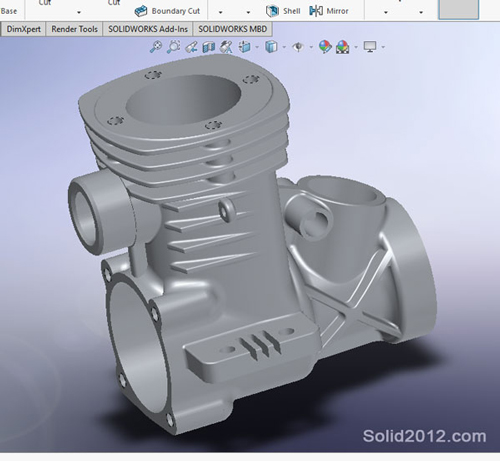Open the SOLIDWORKS Add-Ins tab
Viewport: 500px width, 461px height.
point(148,29)
